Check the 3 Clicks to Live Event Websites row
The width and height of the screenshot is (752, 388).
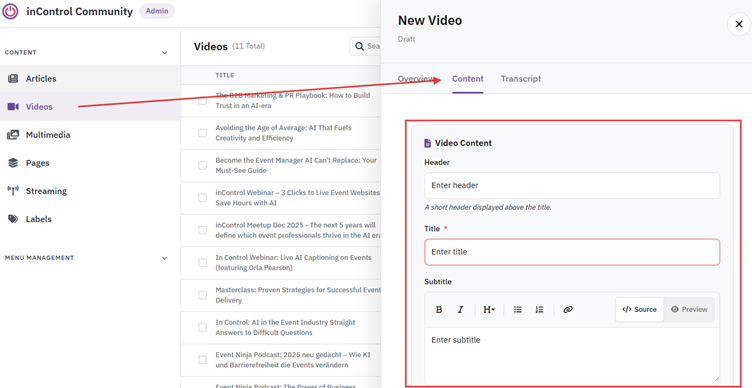[202, 198]
